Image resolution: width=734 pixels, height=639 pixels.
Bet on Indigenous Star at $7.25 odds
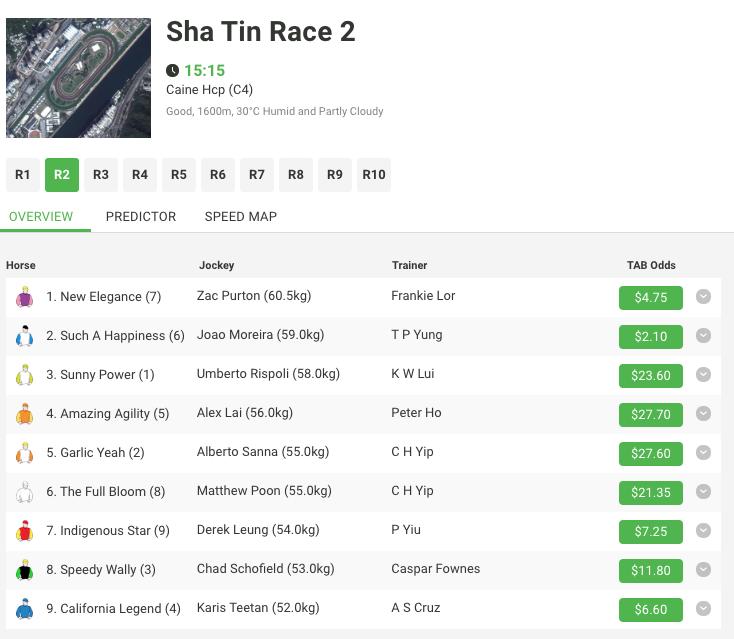(651, 531)
